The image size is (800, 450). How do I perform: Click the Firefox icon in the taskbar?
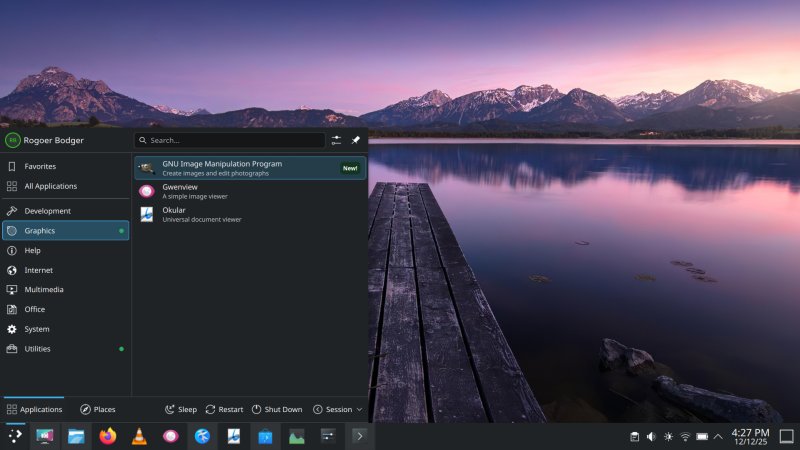108,436
